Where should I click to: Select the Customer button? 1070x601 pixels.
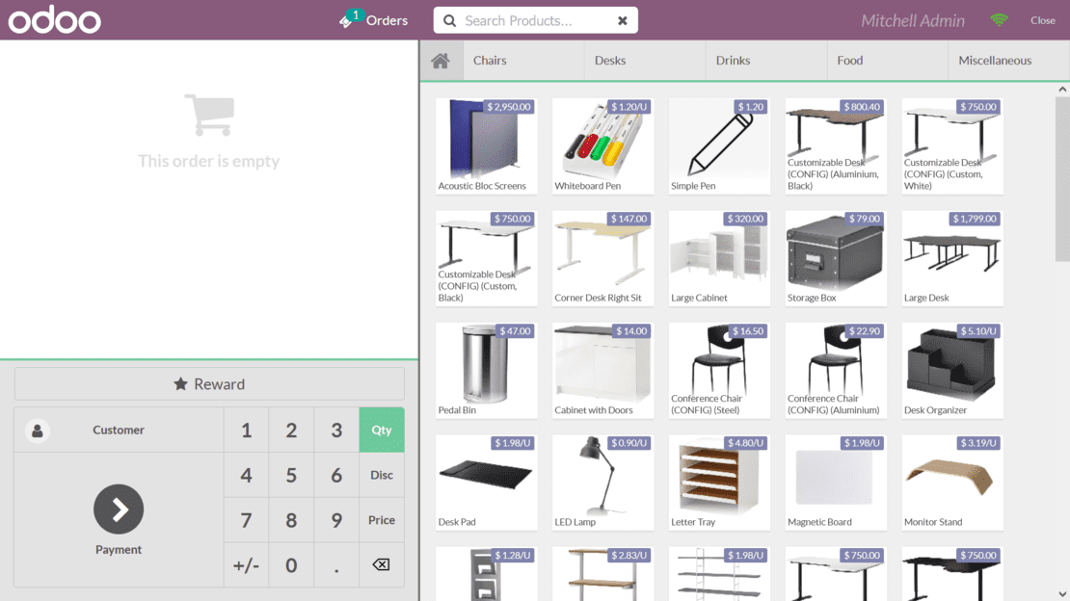point(119,430)
